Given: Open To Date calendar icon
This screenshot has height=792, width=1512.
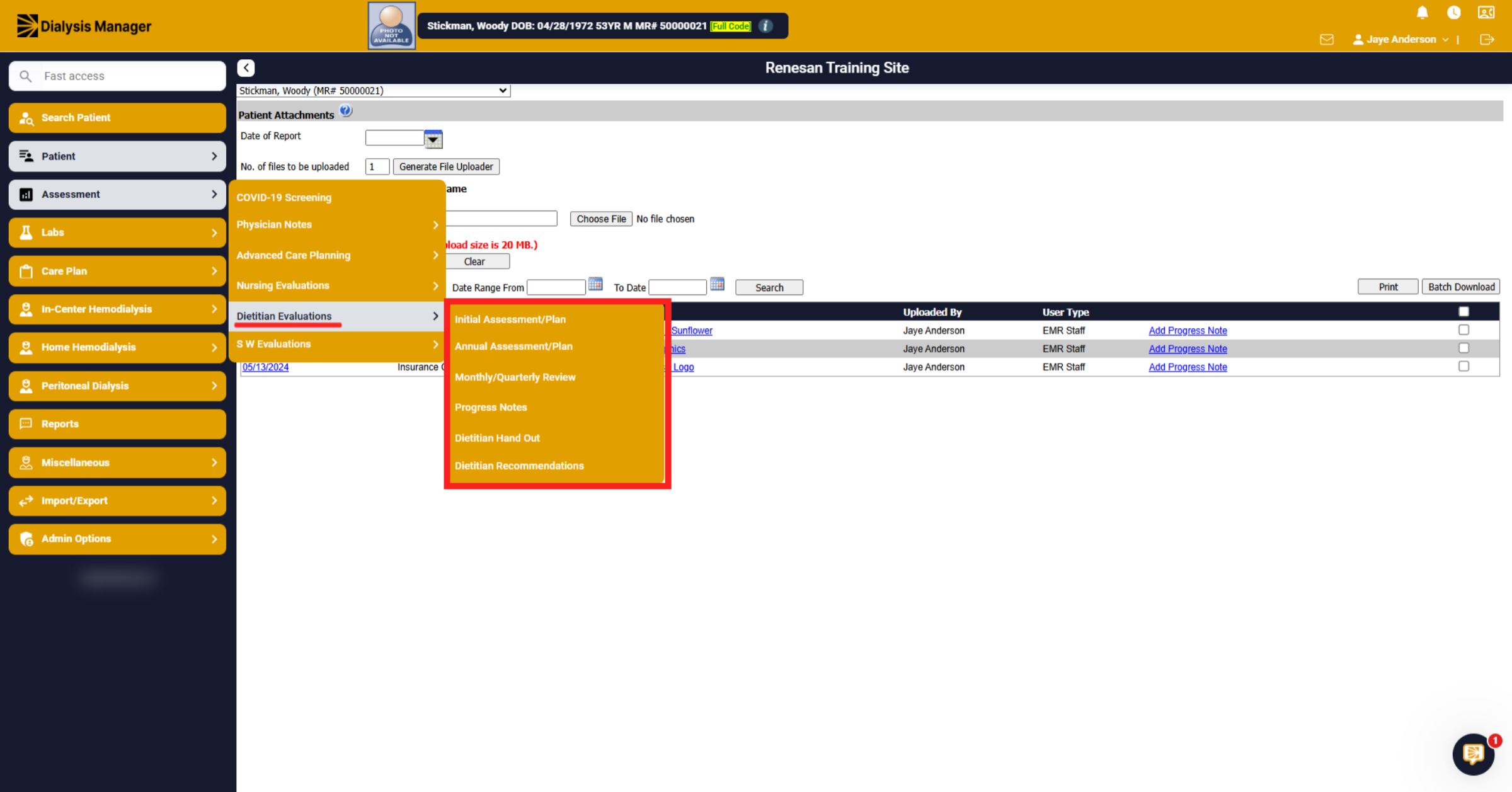Looking at the screenshot, I should pyautogui.click(x=717, y=284).
